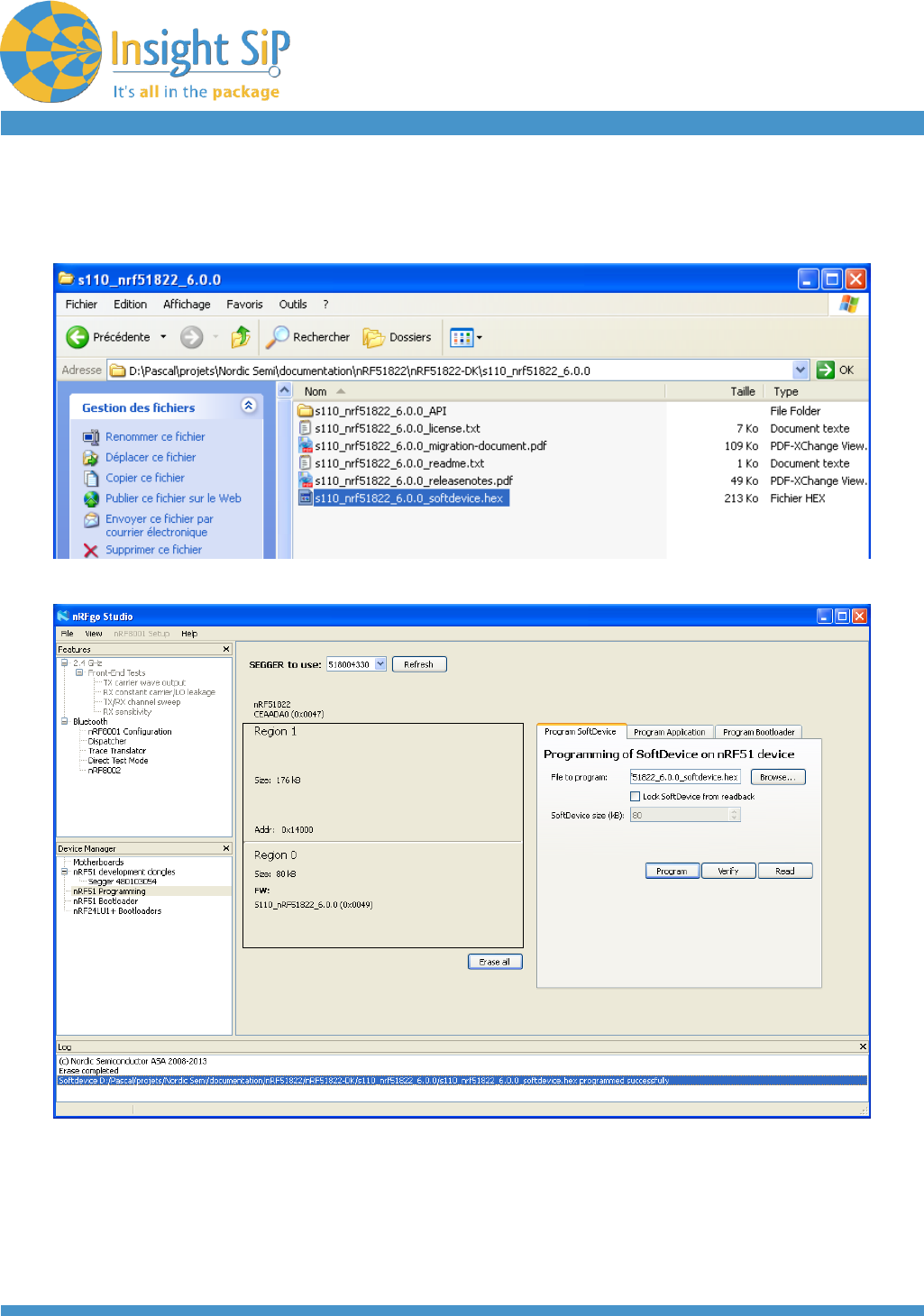Screen dimensions: 924x1316
Task: Click the Précédente back arrow icon
Action: click(78, 337)
